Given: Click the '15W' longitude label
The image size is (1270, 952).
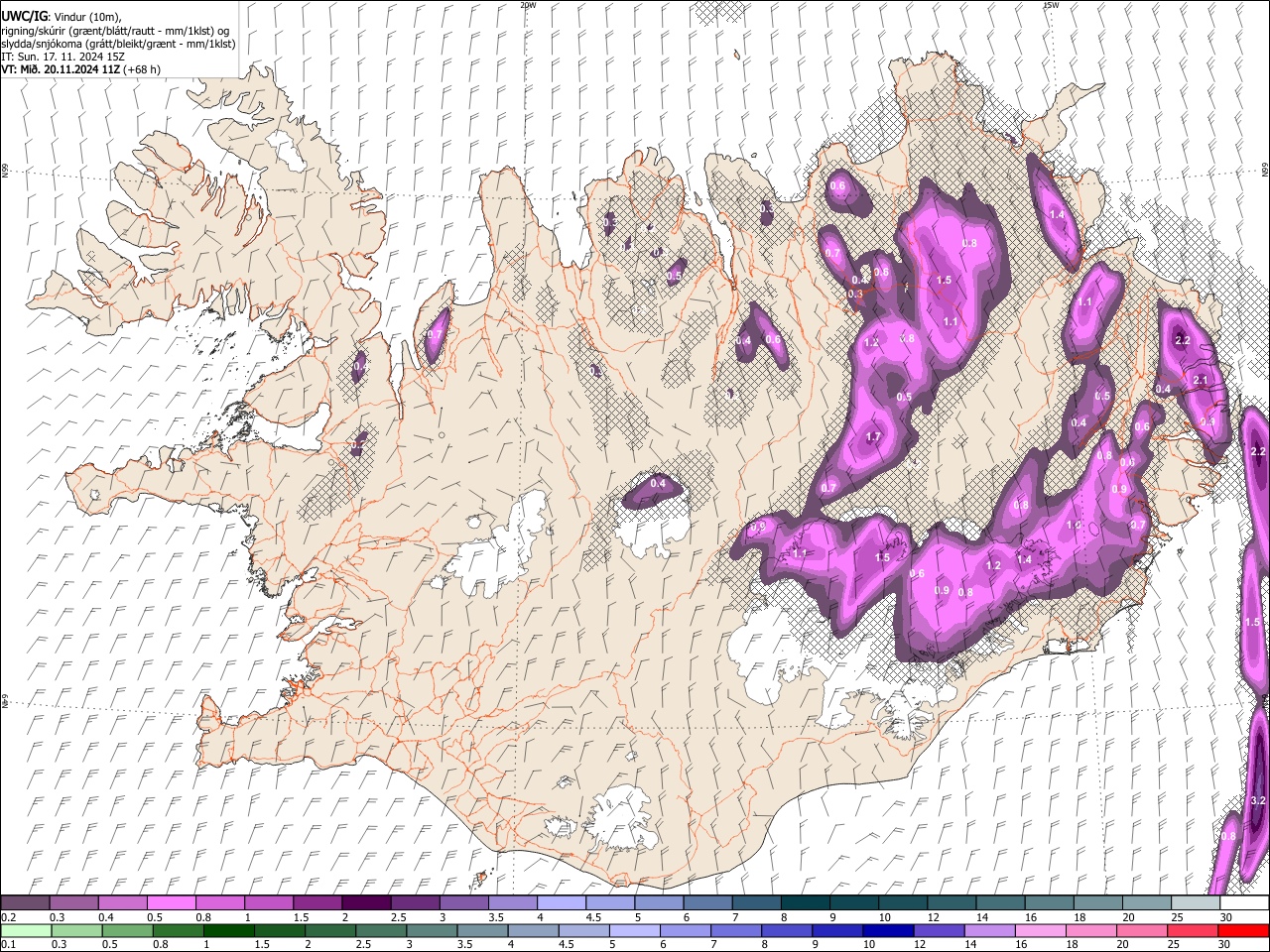Looking at the screenshot, I should point(1051,5).
